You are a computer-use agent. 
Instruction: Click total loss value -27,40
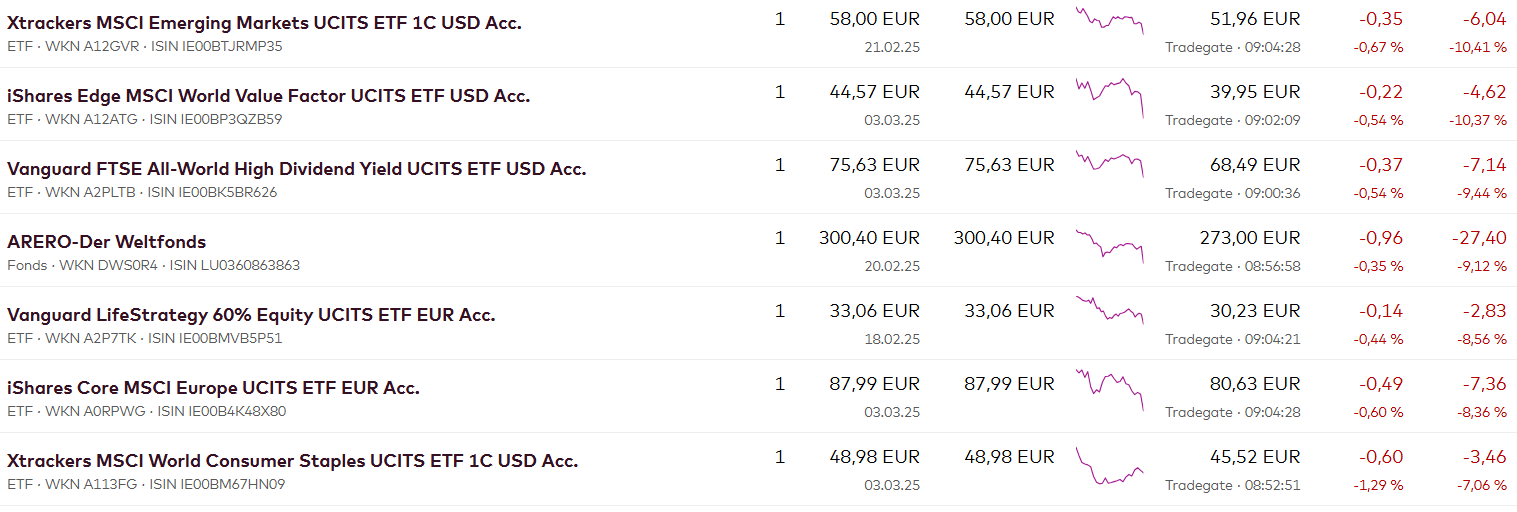[1478, 238]
